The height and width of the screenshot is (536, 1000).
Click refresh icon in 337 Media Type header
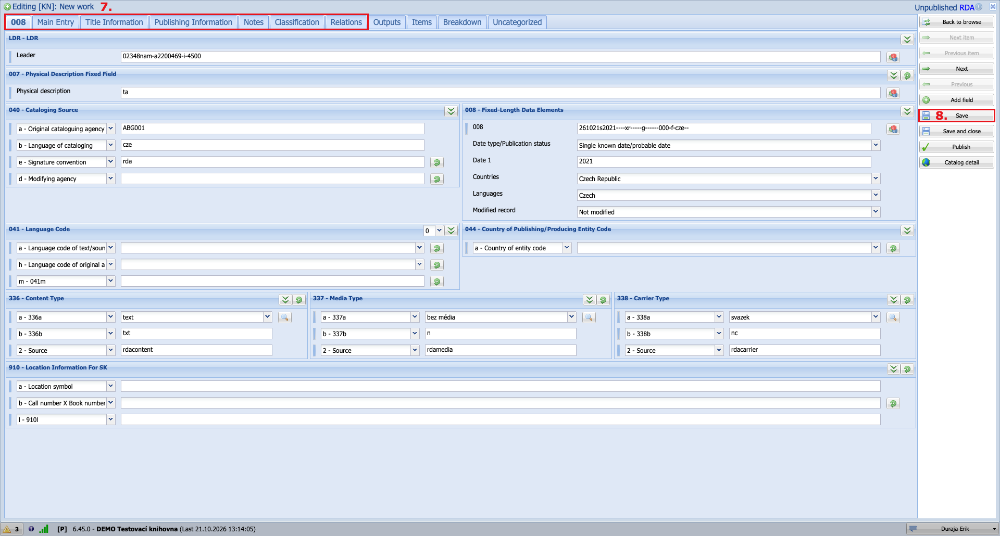click(x=603, y=299)
